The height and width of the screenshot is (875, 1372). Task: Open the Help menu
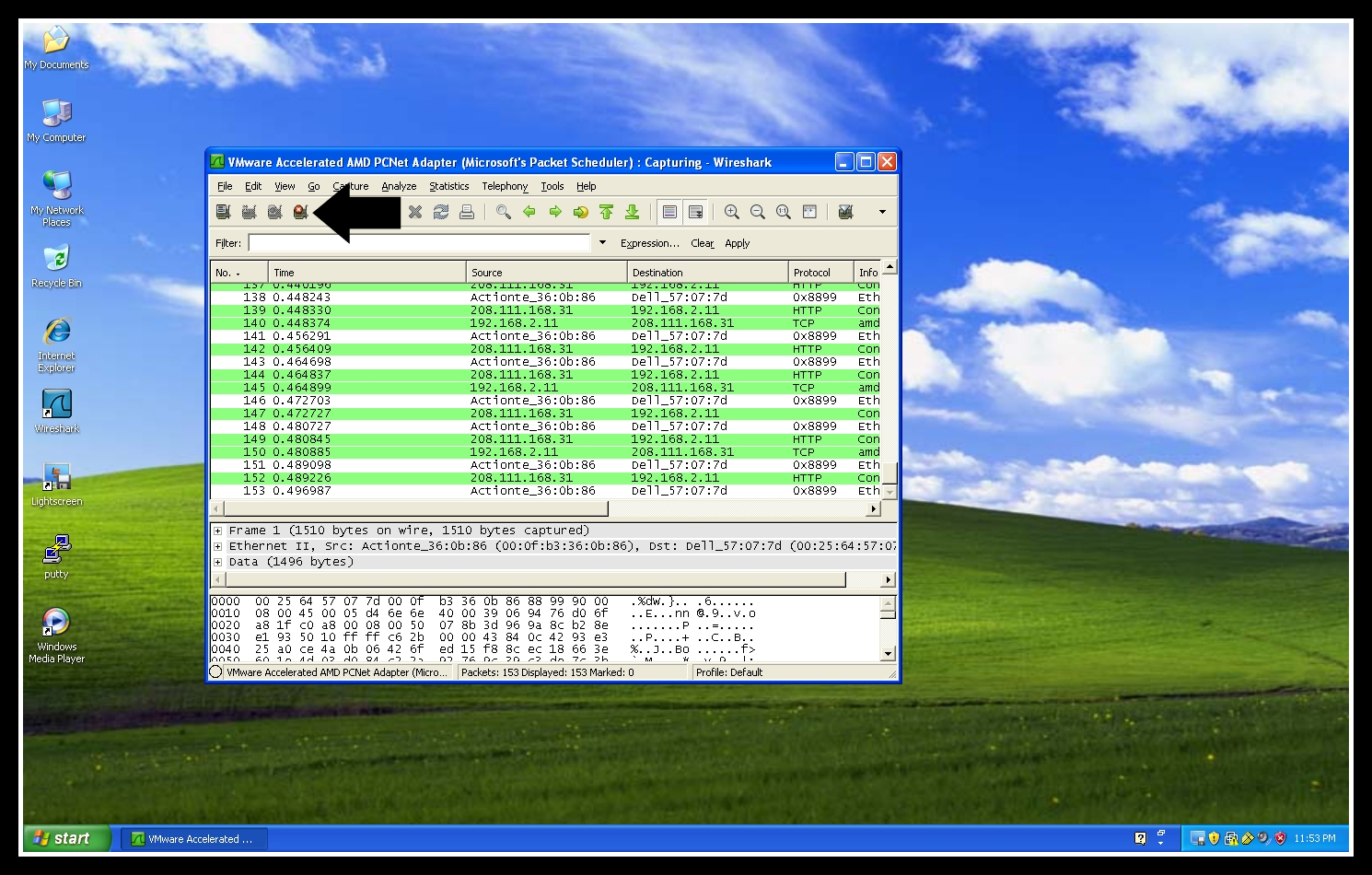(x=587, y=186)
